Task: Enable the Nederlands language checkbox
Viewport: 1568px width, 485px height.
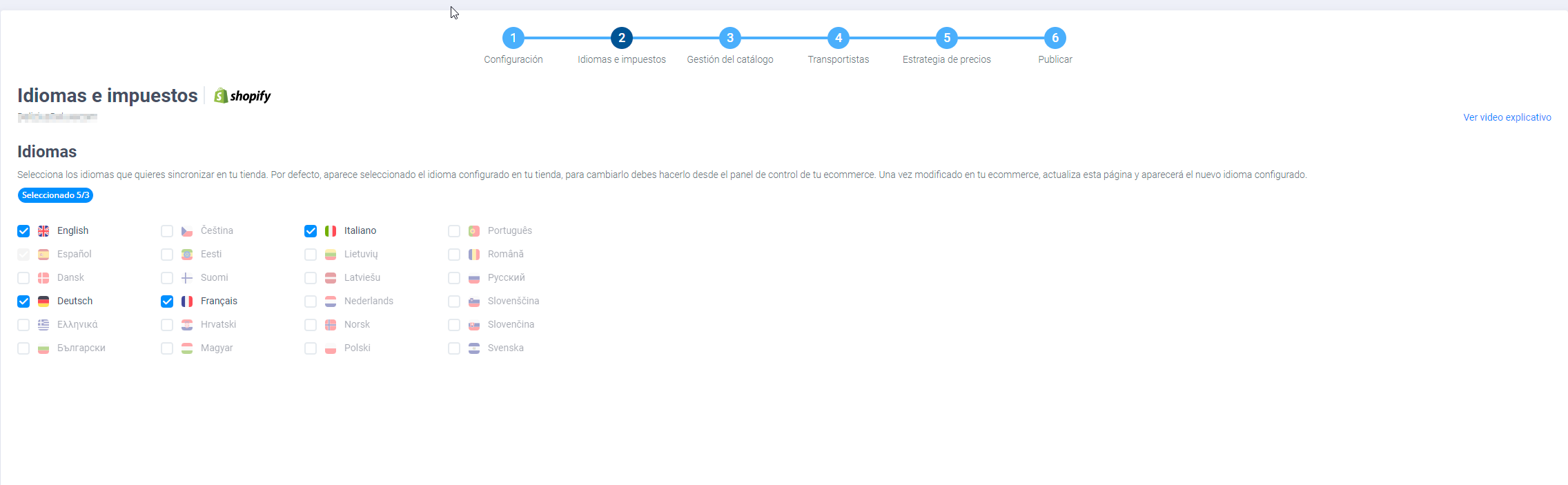Action: 311,301
